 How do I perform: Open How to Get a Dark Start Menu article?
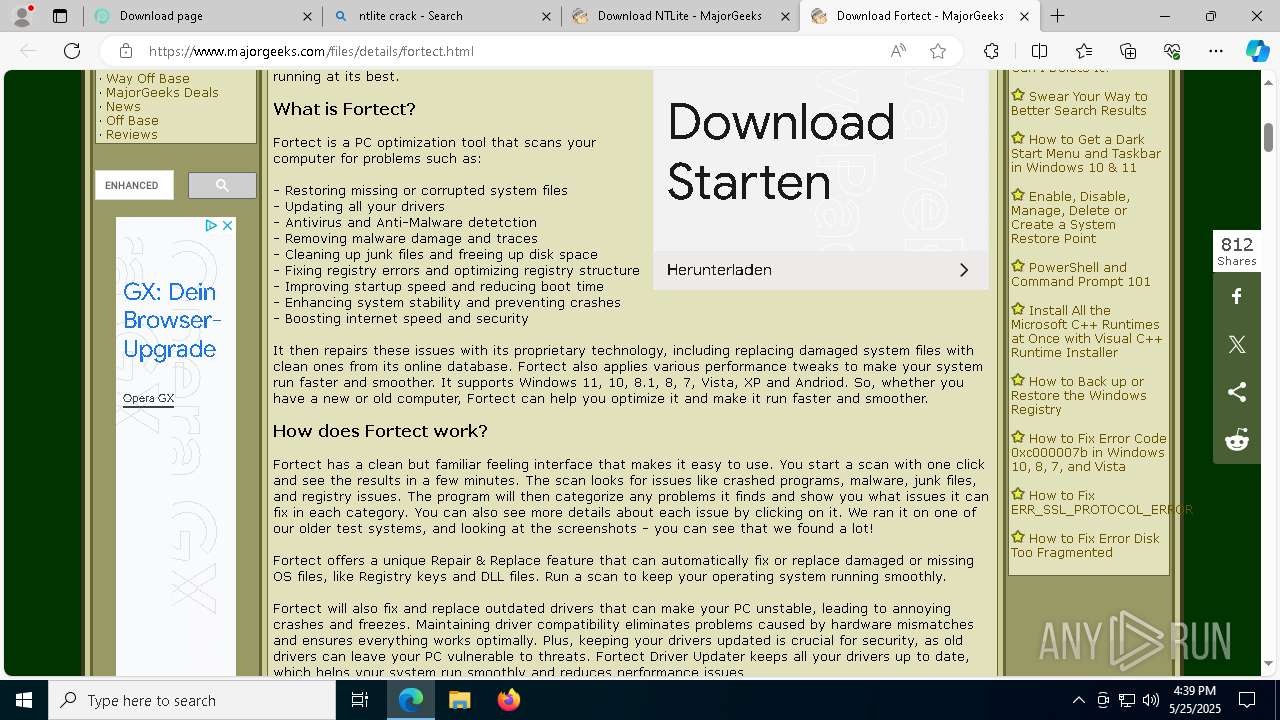1086,154
